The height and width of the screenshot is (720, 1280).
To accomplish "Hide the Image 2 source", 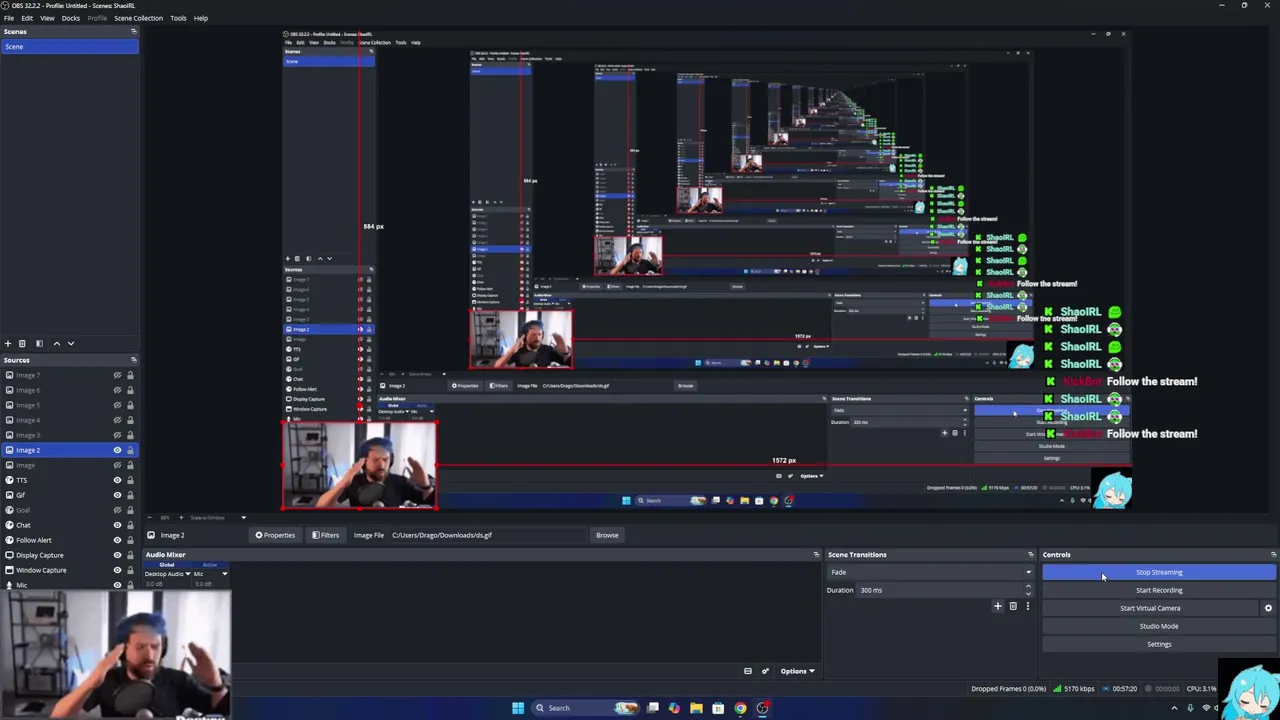I will tap(117, 450).
